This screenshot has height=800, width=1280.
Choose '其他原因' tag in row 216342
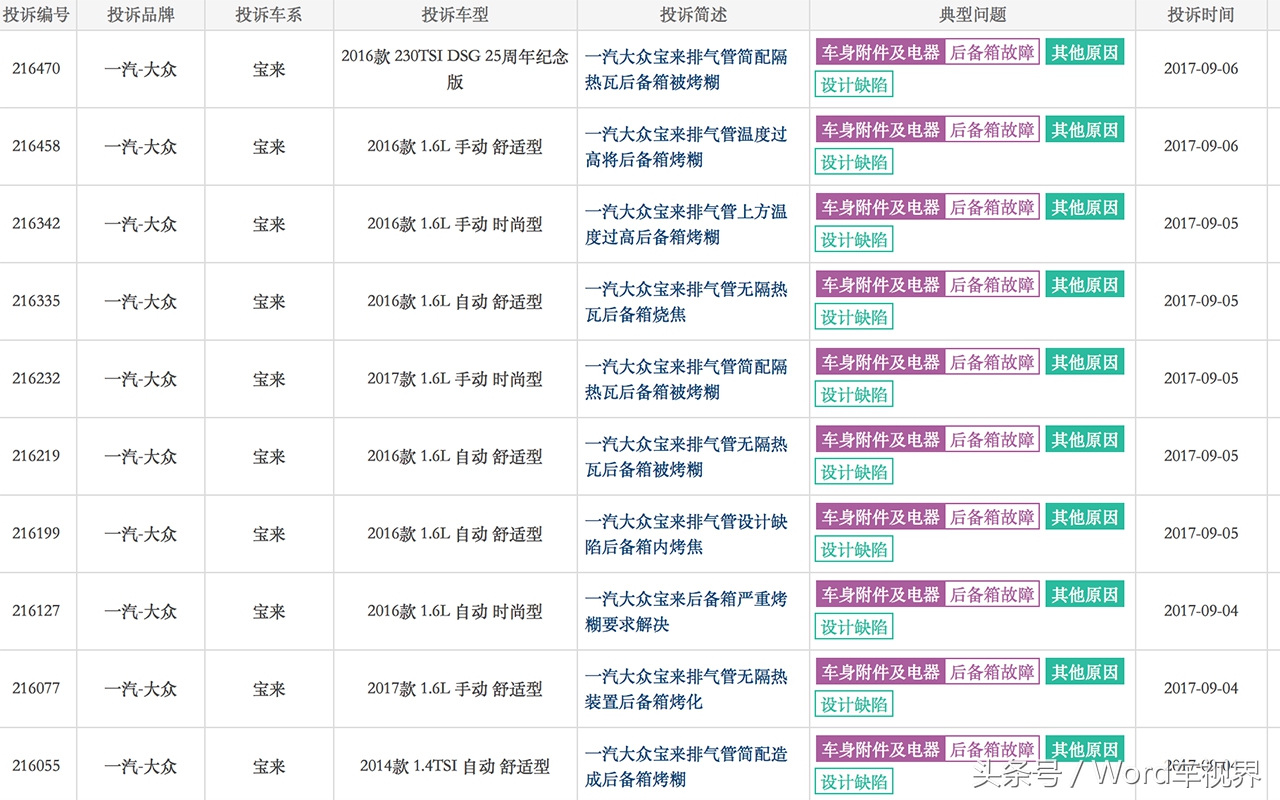coord(1085,207)
